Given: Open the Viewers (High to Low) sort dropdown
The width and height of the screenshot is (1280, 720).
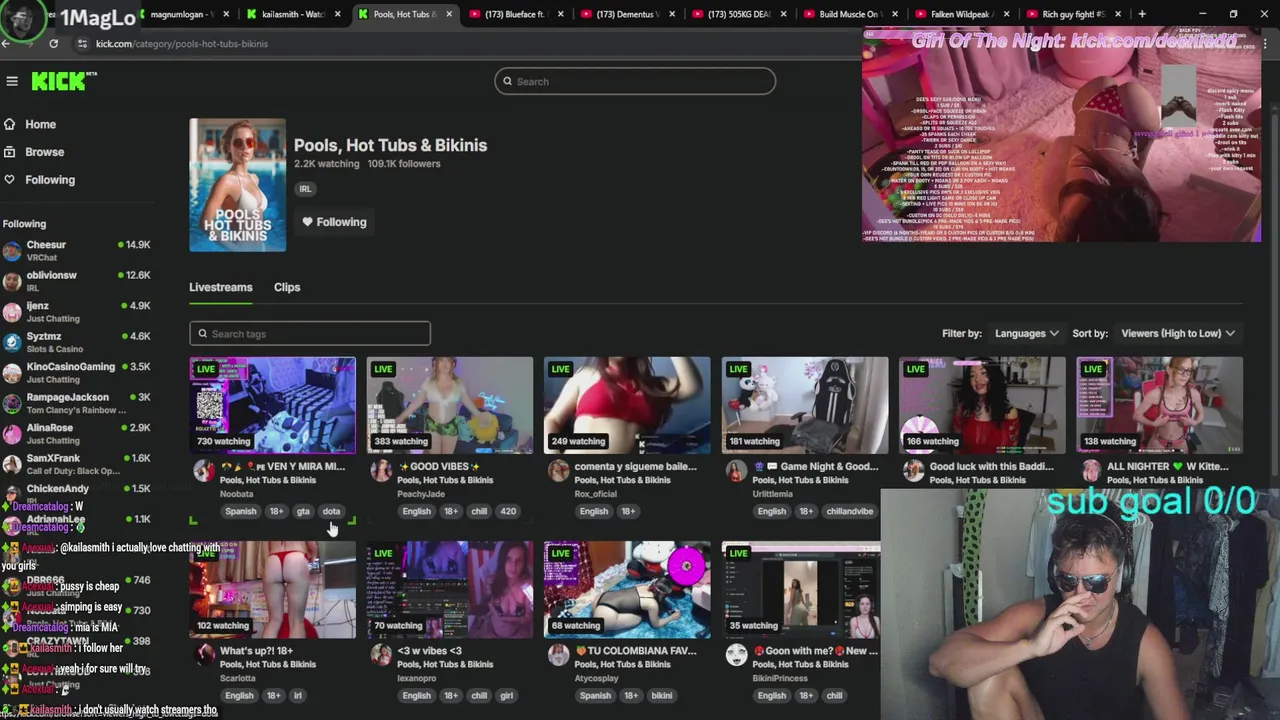Looking at the screenshot, I should [1178, 333].
